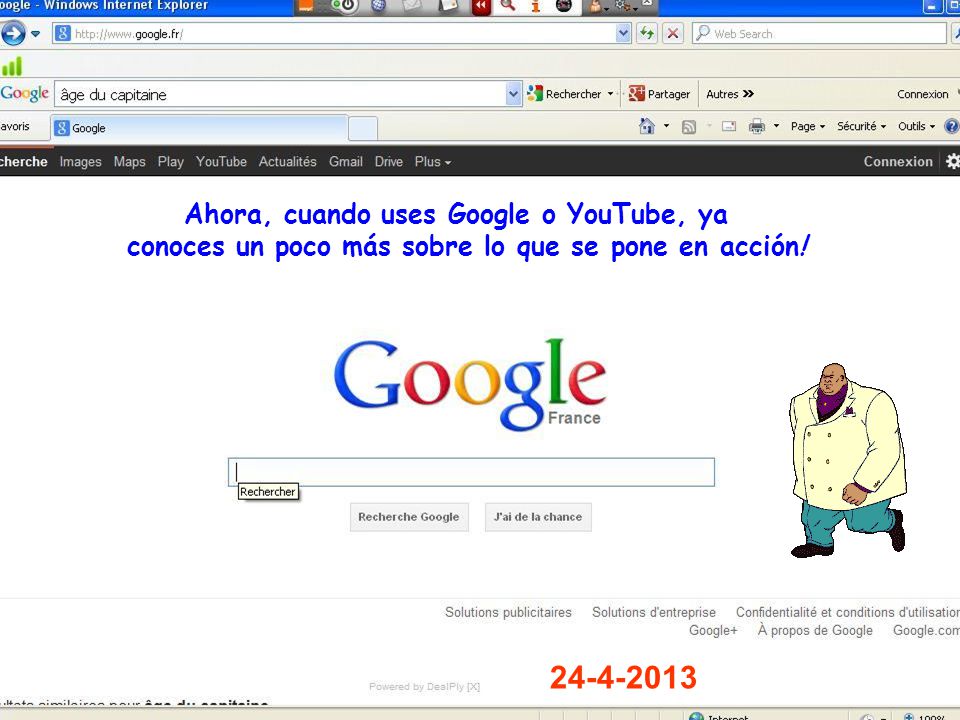Click the Favoris button

pos(15,126)
